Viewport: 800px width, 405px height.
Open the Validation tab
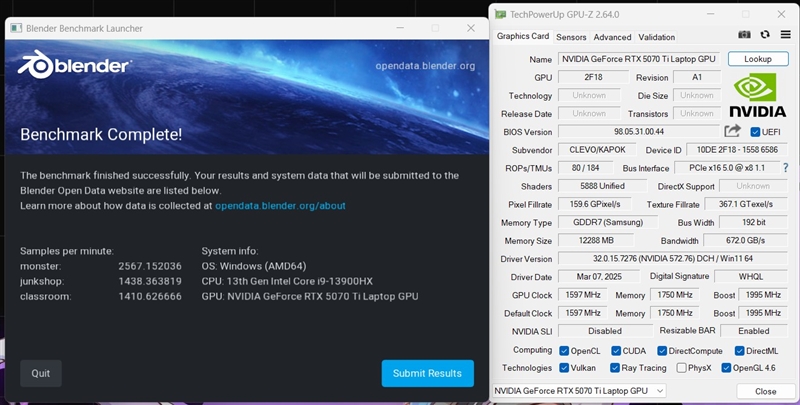click(x=657, y=37)
